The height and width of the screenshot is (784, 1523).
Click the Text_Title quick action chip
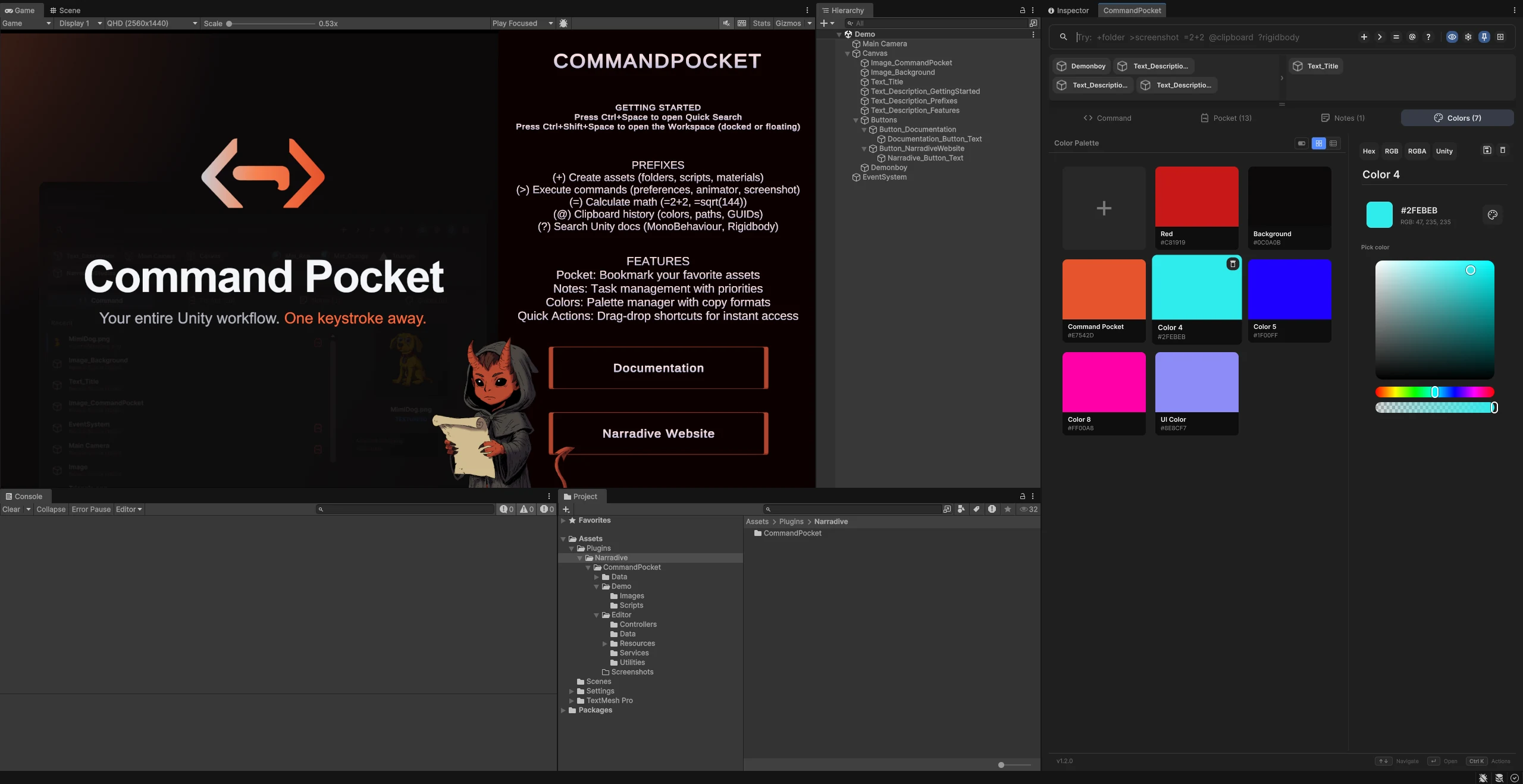(1316, 66)
